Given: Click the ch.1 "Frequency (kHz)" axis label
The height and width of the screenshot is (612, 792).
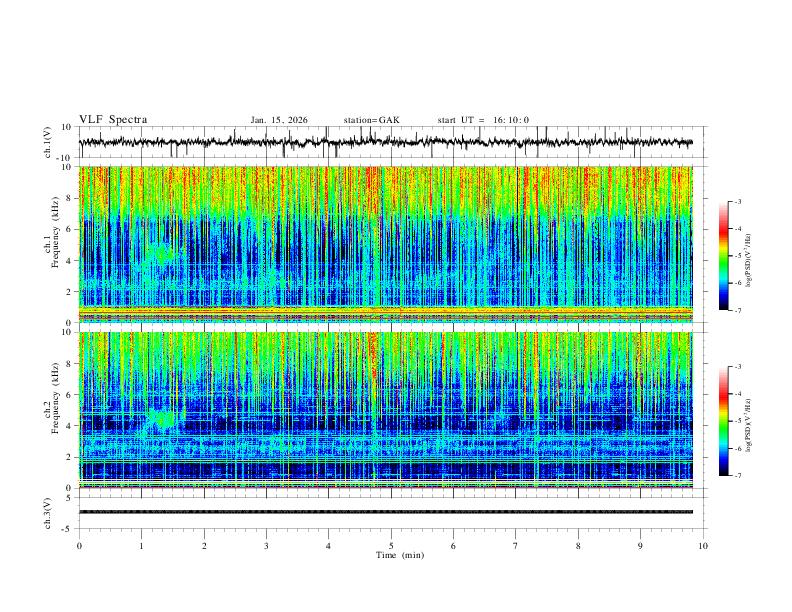Looking at the screenshot, I should pyautogui.click(x=55, y=233).
